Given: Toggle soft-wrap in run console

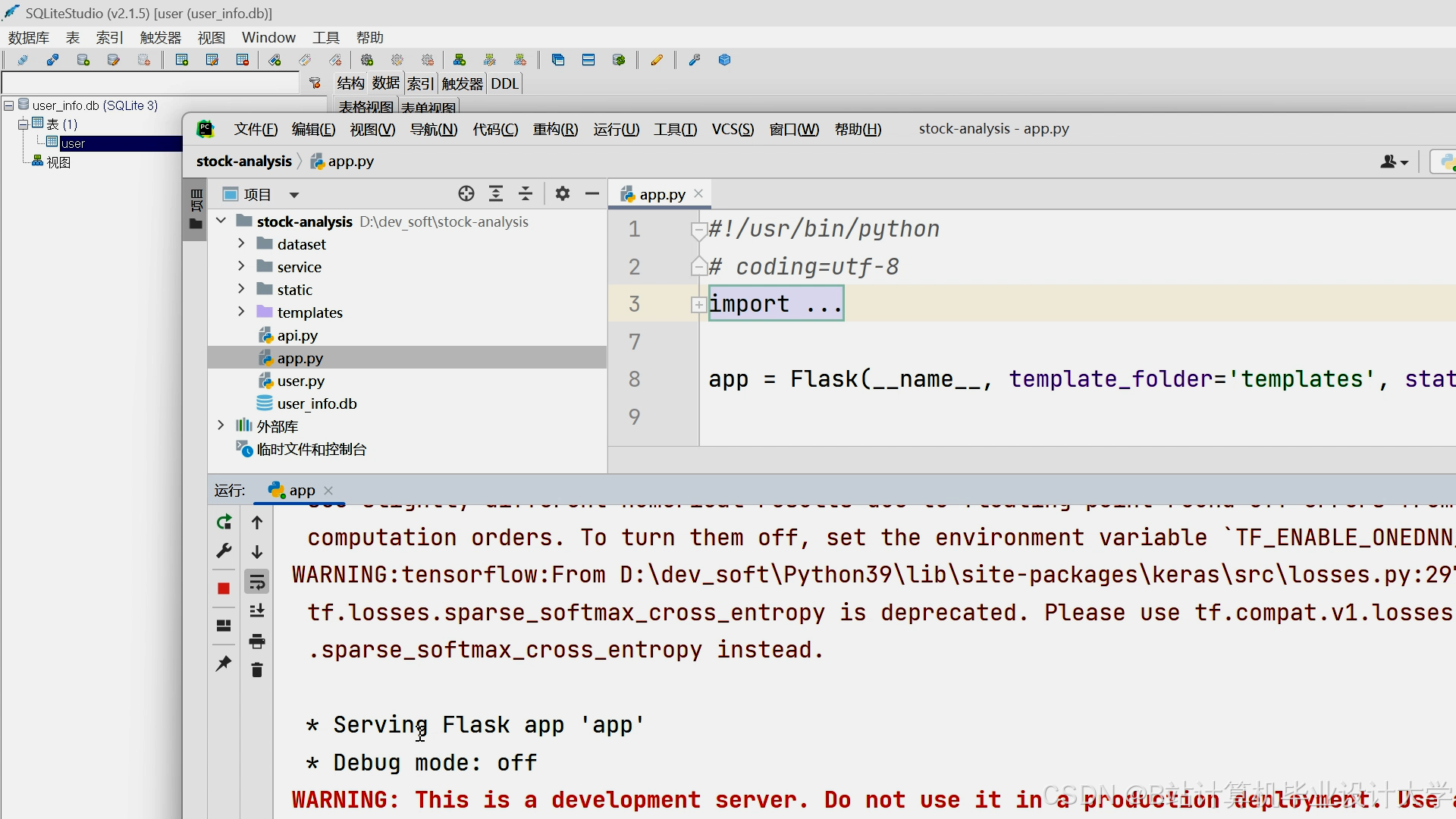Looking at the screenshot, I should click(x=257, y=582).
